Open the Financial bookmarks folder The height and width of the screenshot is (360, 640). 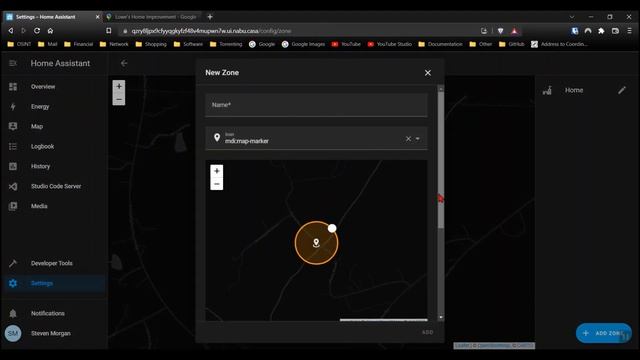point(79,44)
